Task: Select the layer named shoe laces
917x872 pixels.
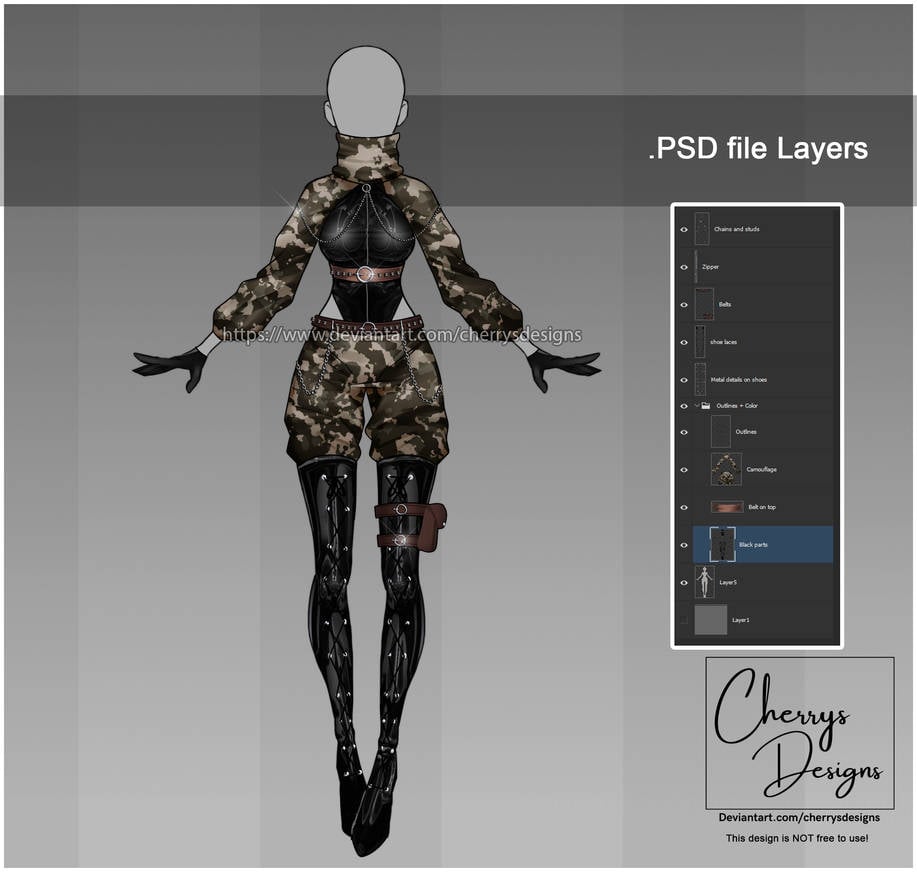Action: (x=723, y=342)
